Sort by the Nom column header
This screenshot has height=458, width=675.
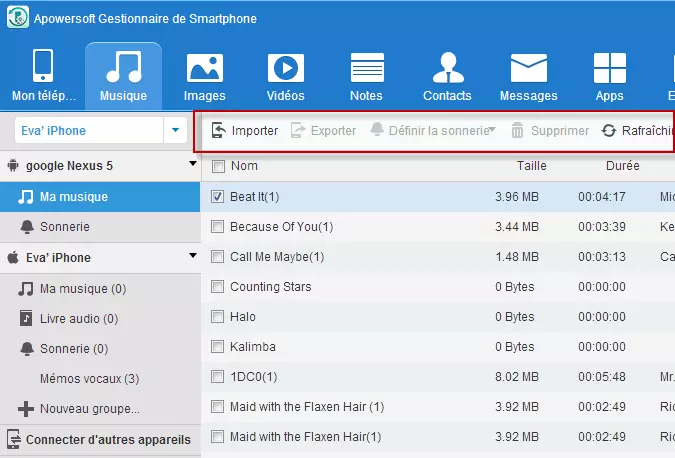(244, 166)
